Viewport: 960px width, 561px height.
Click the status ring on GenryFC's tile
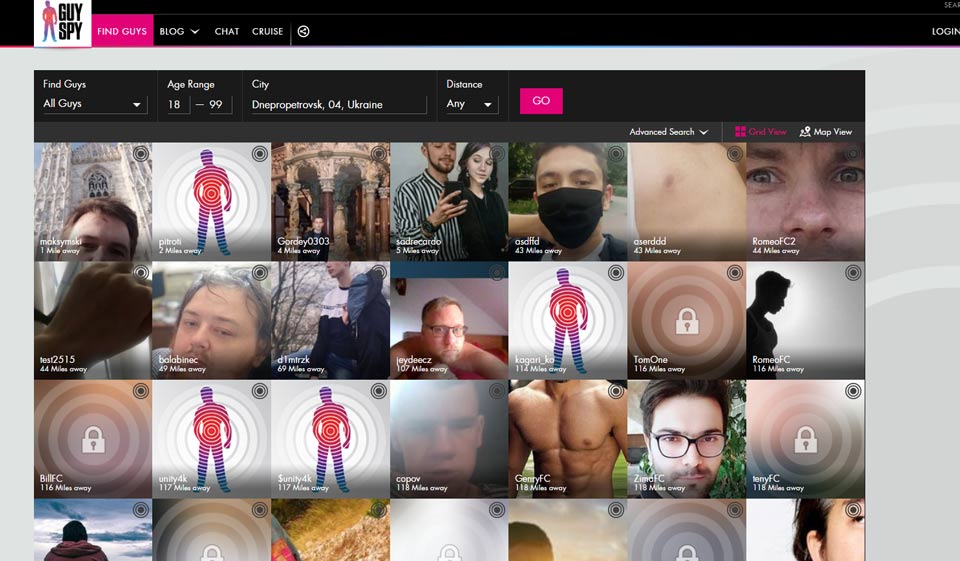(x=615, y=392)
